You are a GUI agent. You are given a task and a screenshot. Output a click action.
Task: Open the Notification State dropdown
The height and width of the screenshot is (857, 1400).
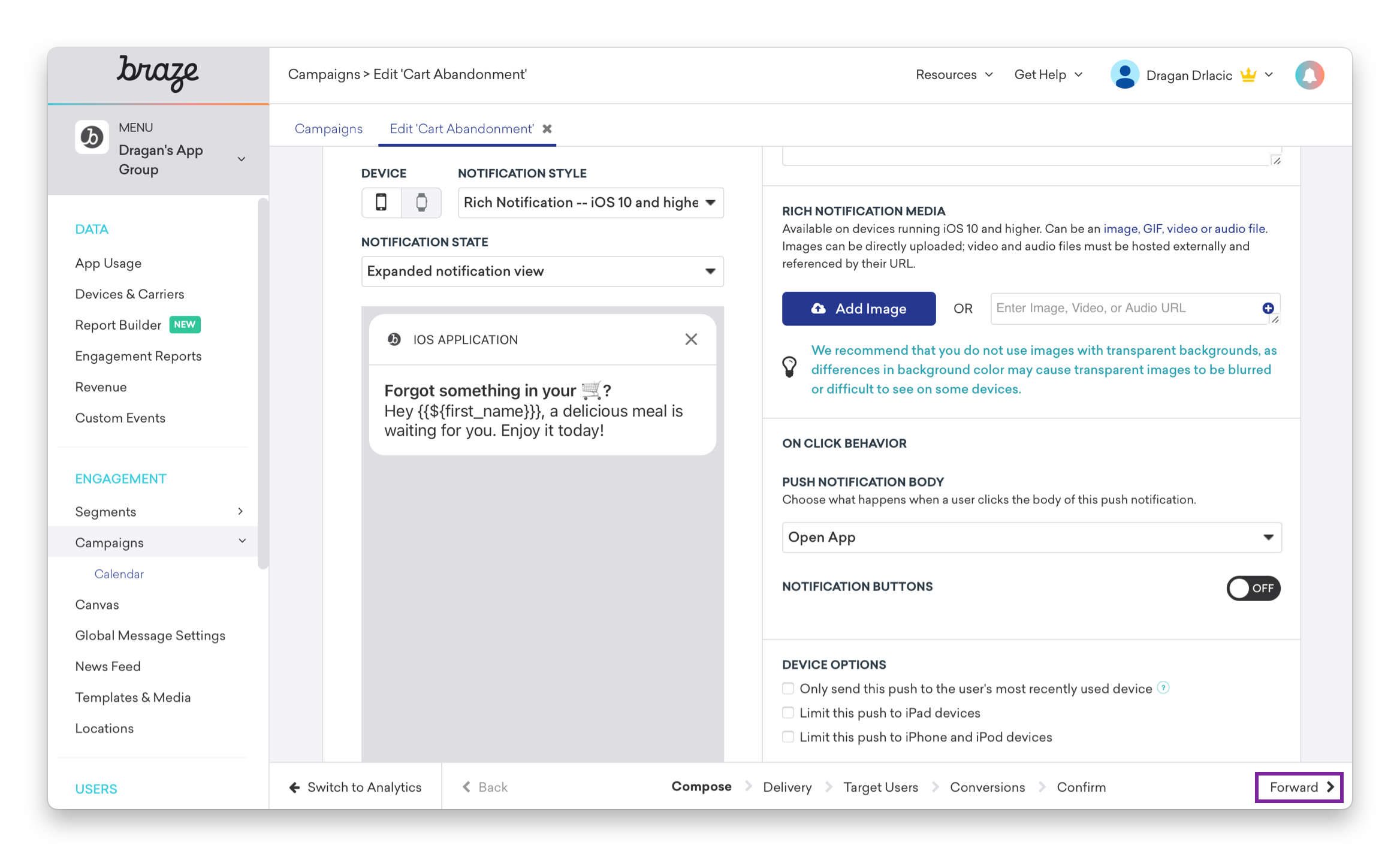coord(542,271)
